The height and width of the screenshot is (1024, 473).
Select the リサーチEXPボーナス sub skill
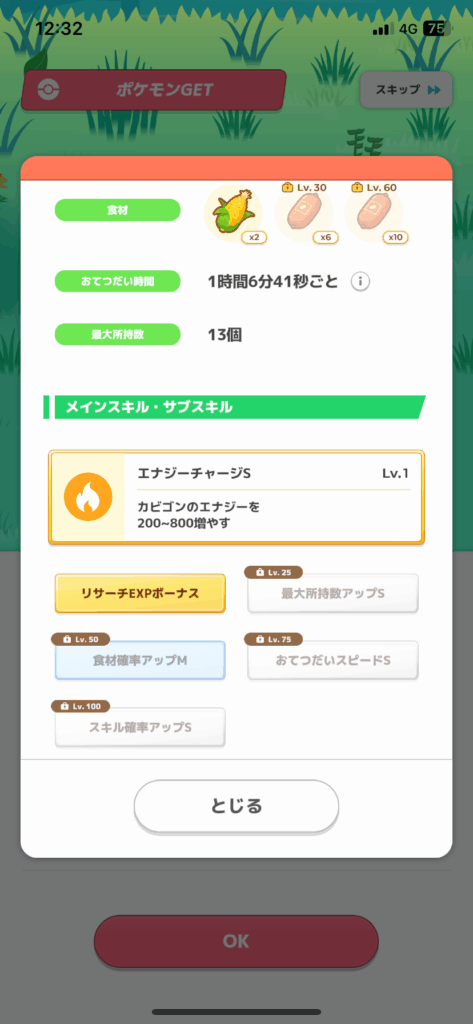tap(140, 593)
